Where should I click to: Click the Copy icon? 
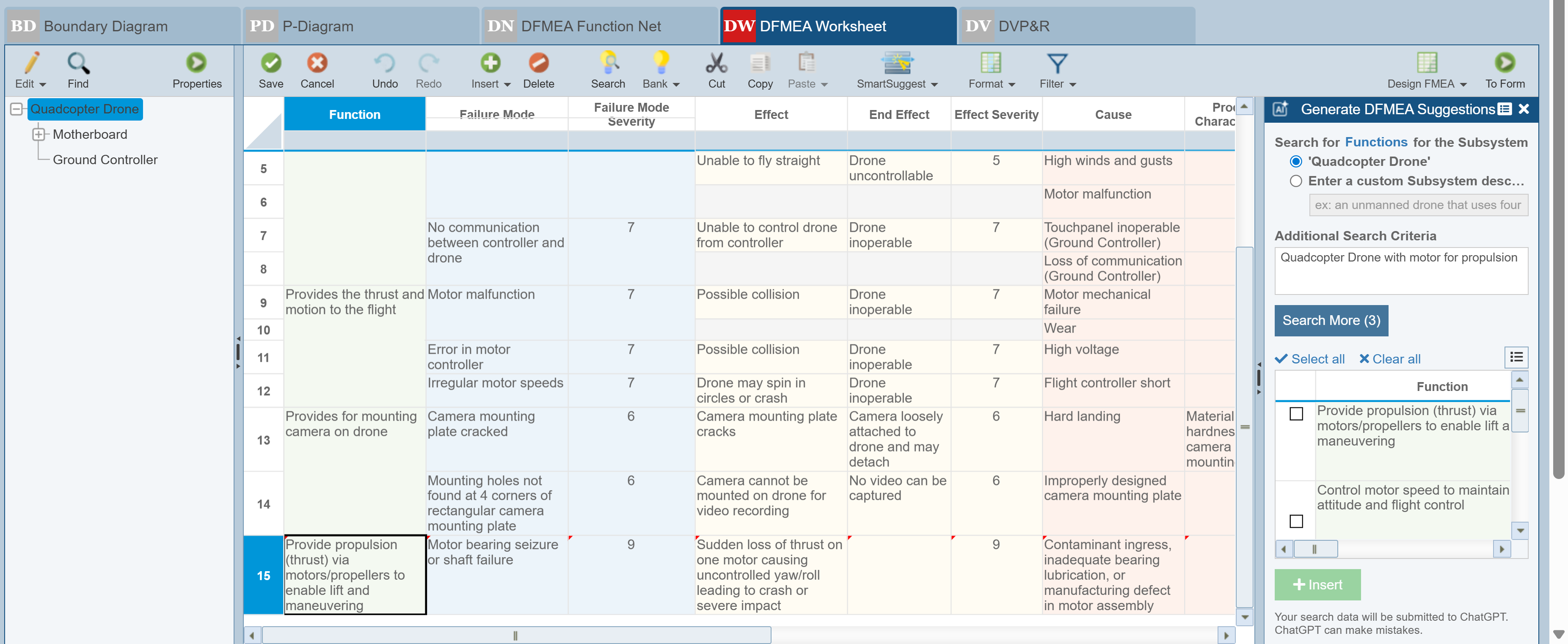point(760,63)
